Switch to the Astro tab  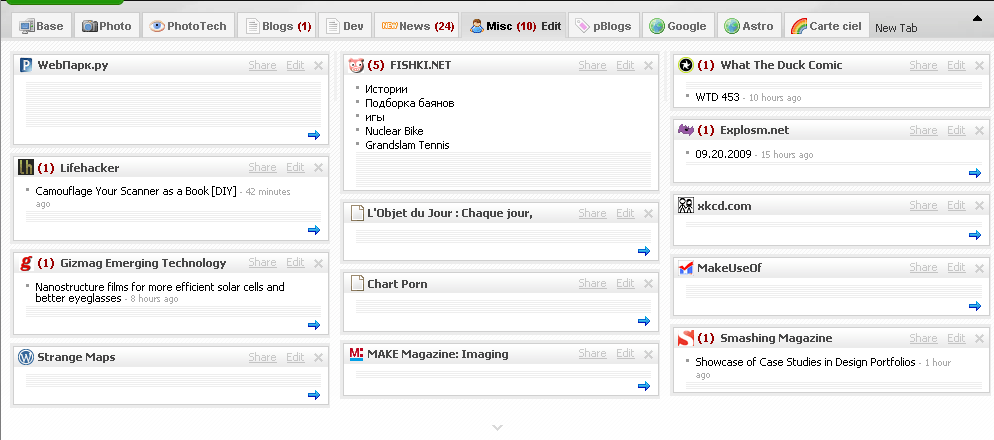click(749, 26)
